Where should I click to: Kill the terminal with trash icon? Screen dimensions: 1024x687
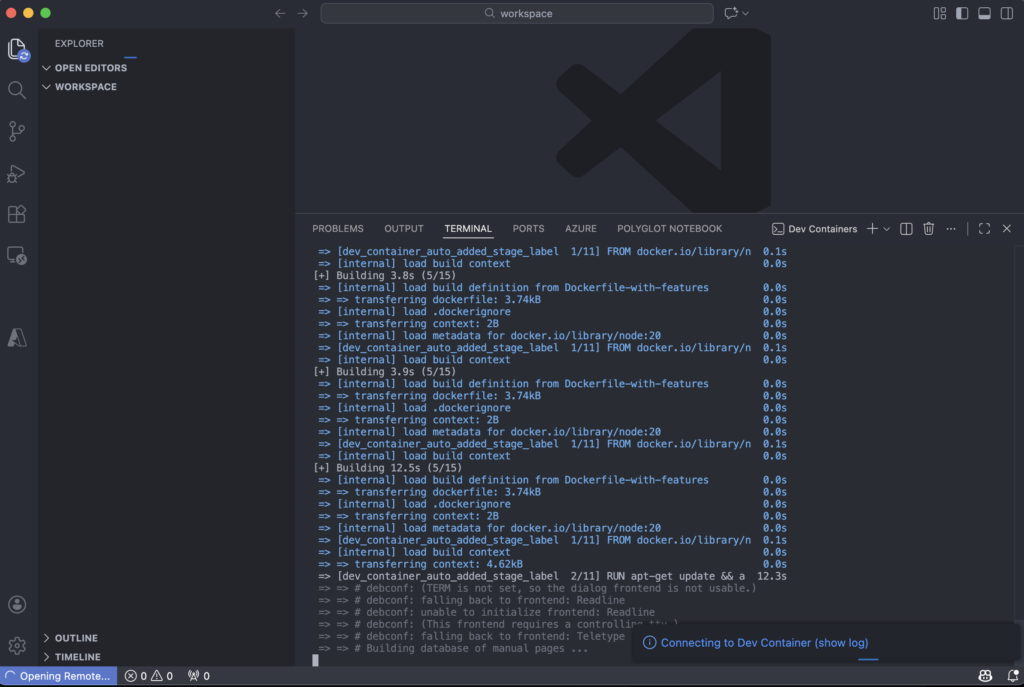[x=928, y=229]
